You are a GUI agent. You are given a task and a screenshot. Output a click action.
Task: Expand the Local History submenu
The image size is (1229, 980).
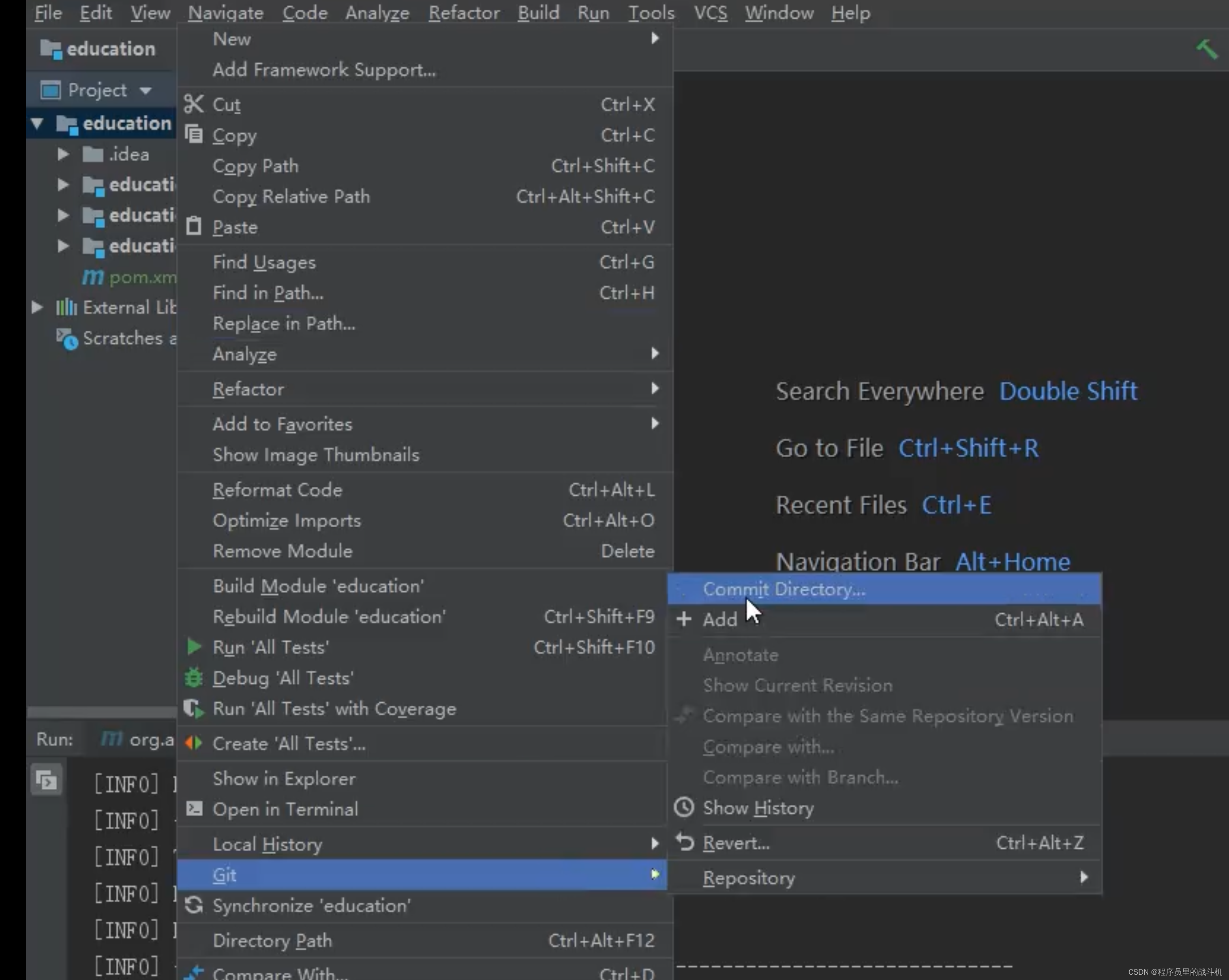click(x=655, y=843)
